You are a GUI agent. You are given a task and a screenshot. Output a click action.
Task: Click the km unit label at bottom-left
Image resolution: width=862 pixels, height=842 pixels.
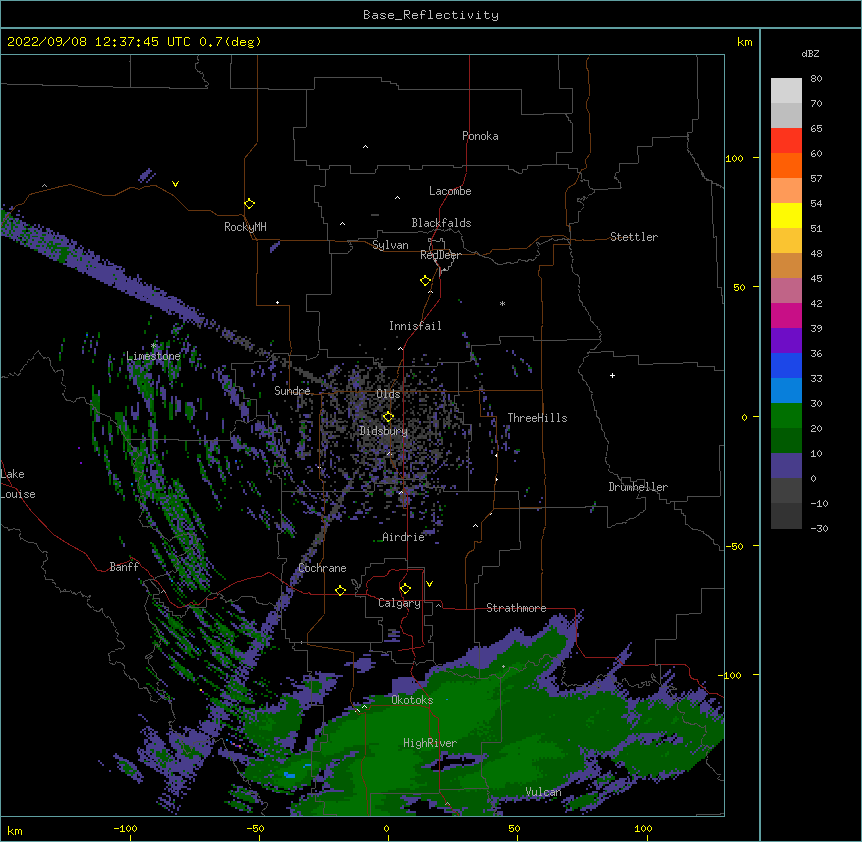click(x=15, y=830)
